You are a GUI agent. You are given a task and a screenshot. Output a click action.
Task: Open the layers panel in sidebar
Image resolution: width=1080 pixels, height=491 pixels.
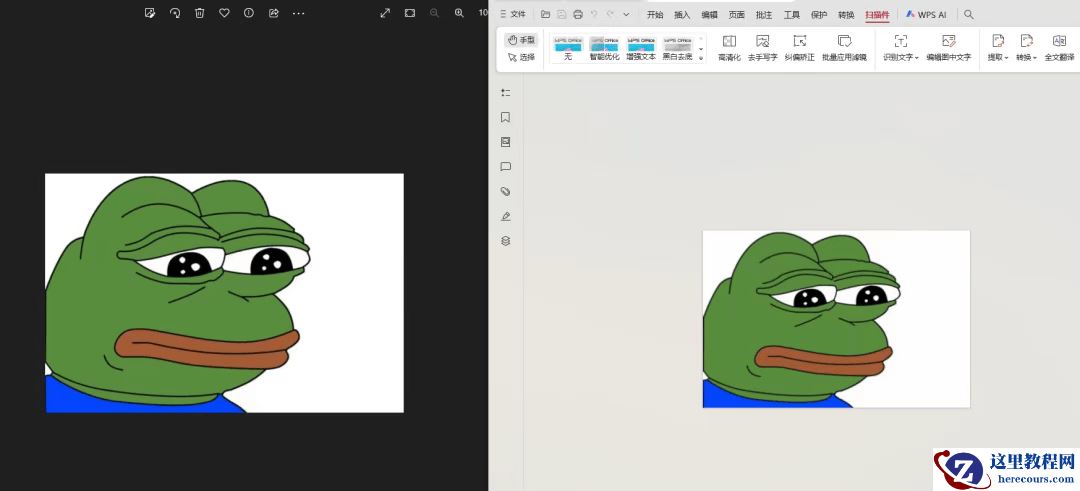tap(505, 241)
